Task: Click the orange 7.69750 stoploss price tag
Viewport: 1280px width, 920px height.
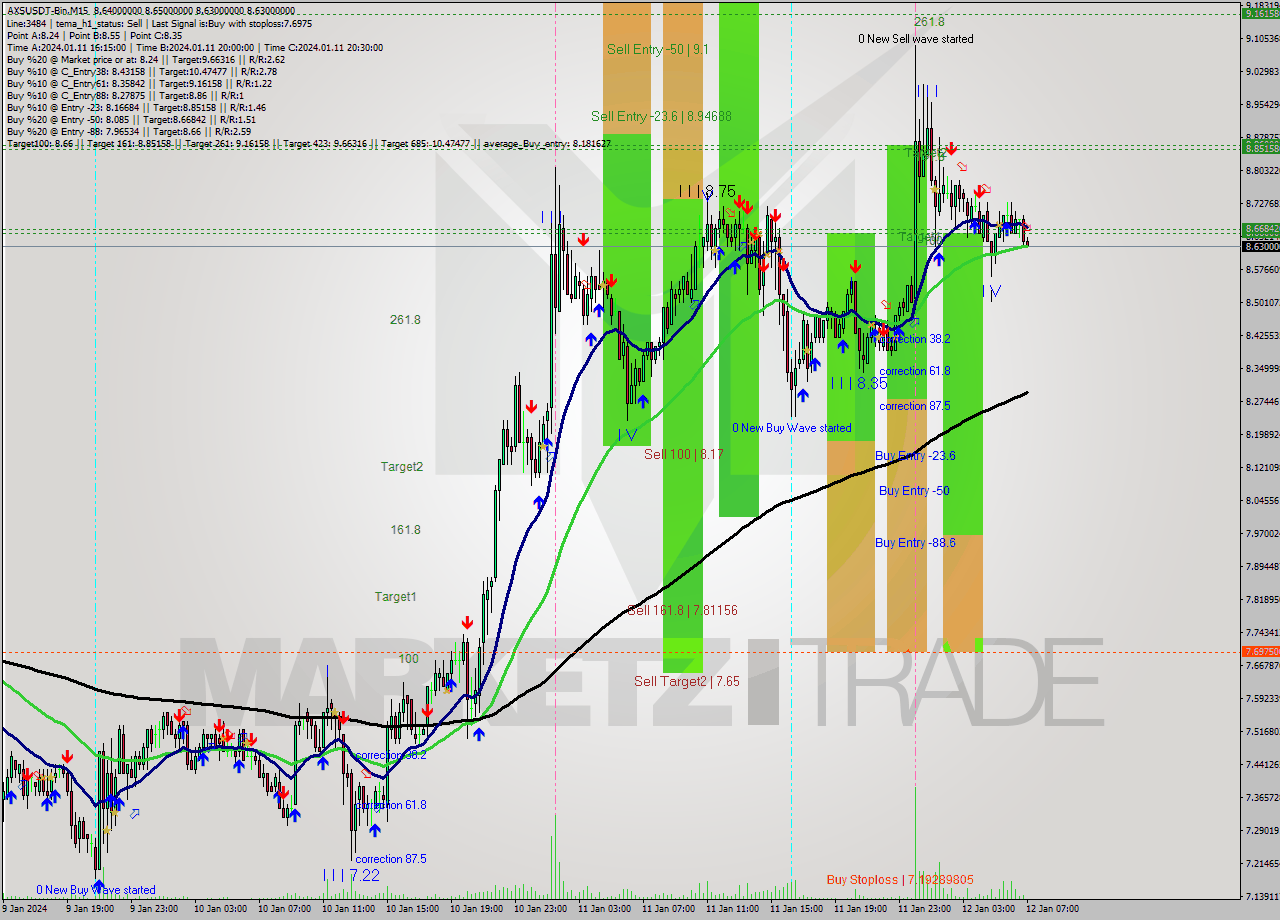Action: [x=1260, y=651]
